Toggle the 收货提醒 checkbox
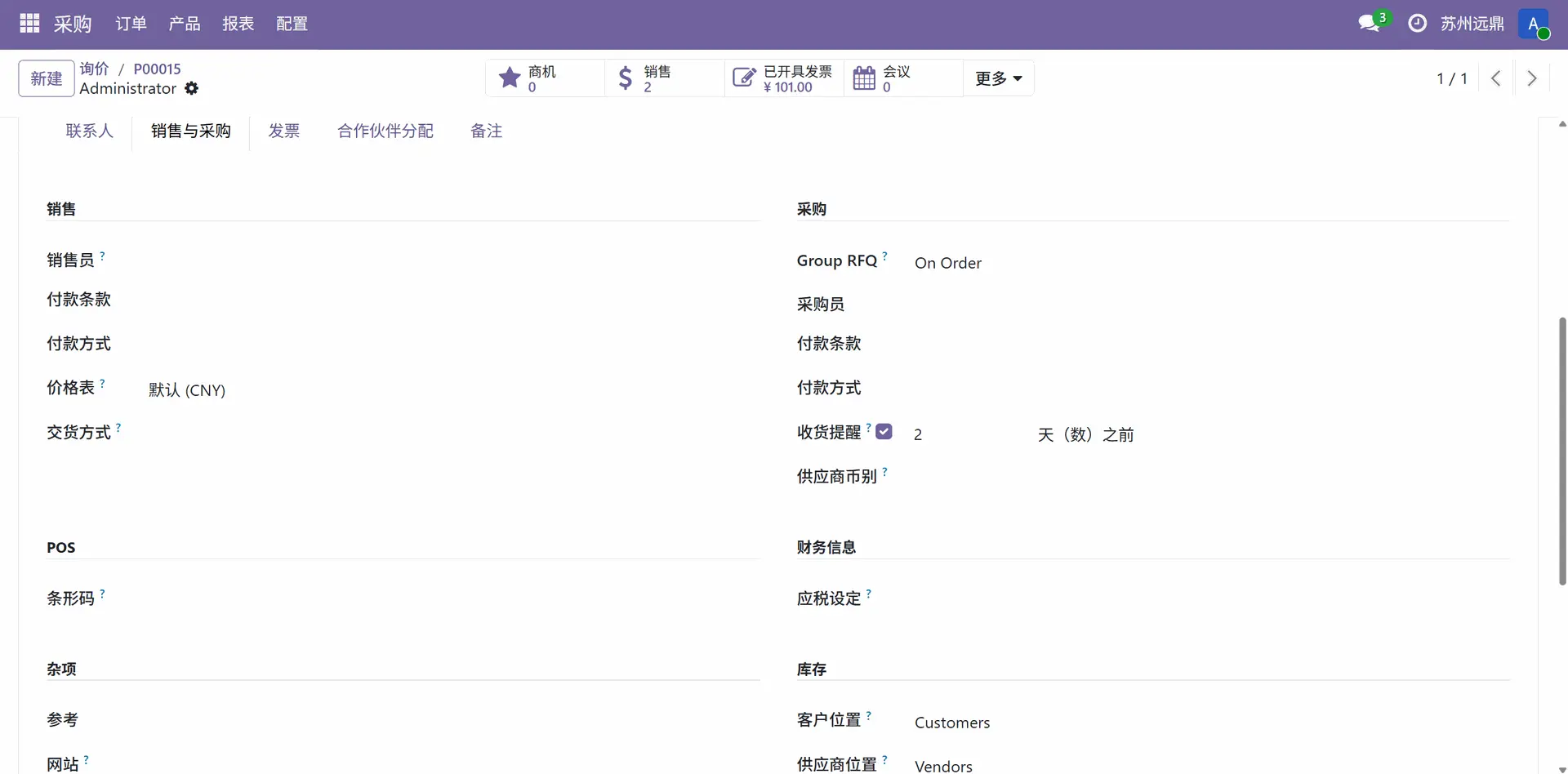 (x=884, y=432)
